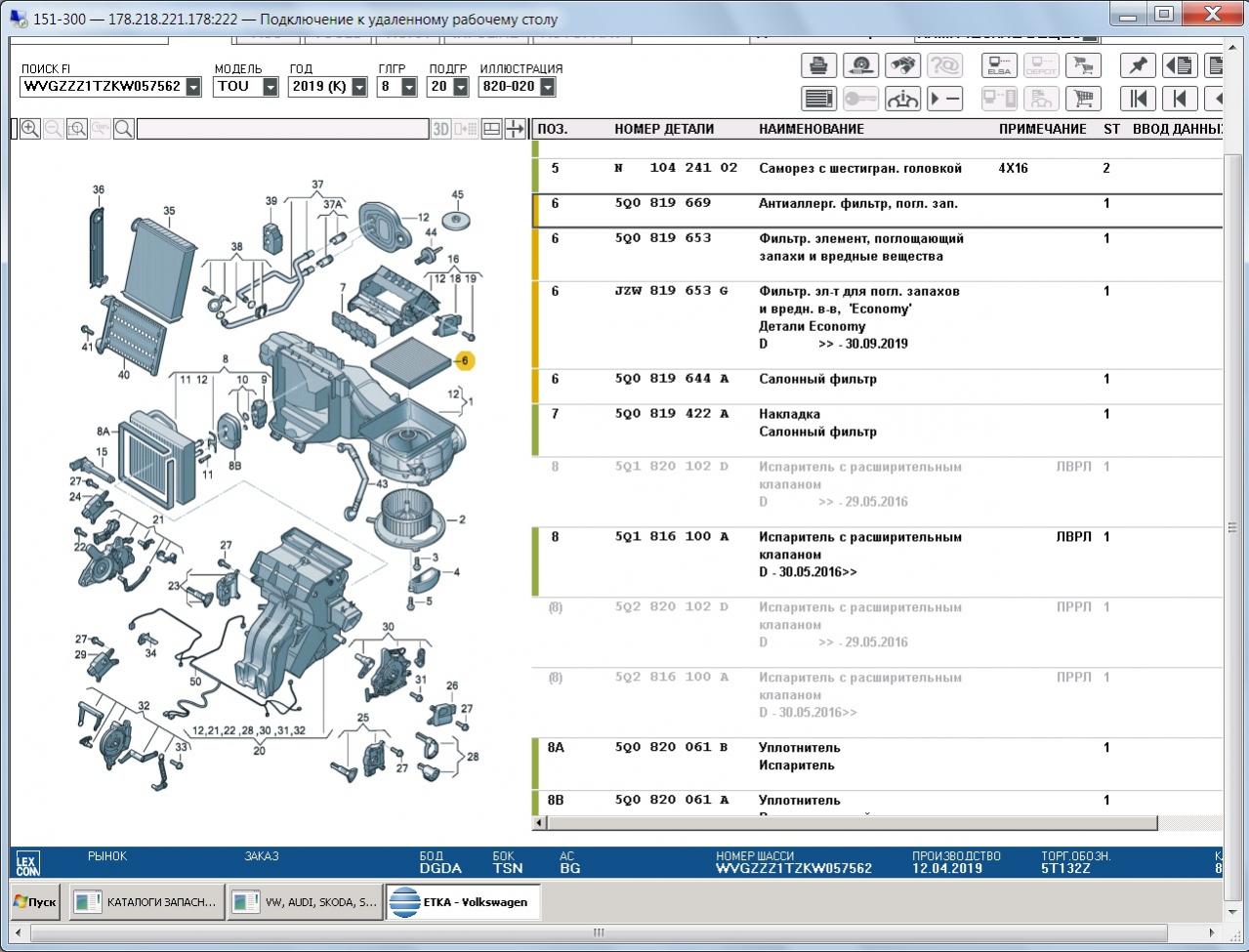Zoom in on the illustration
The image size is (1249, 952).
pos(30,129)
